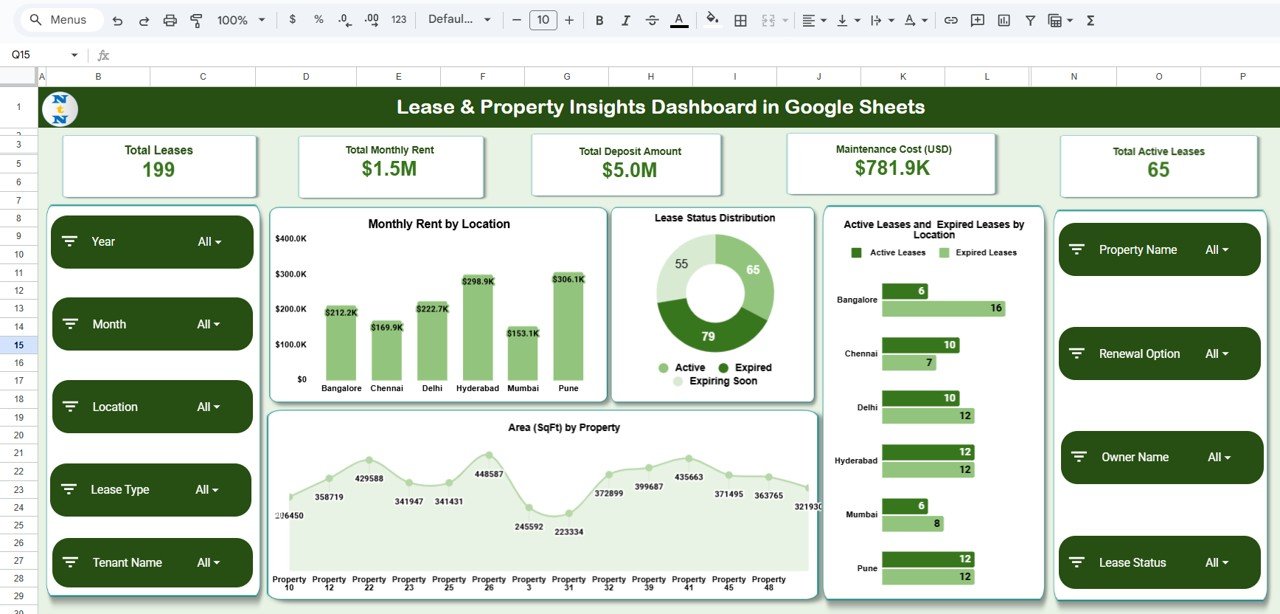This screenshot has height=614, width=1280.
Task: Click the Functions sigma icon
Action: 1091,19
